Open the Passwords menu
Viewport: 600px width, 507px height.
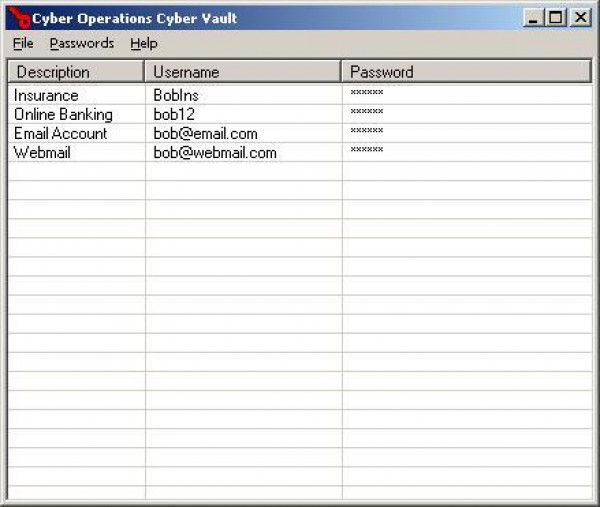coord(82,43)
